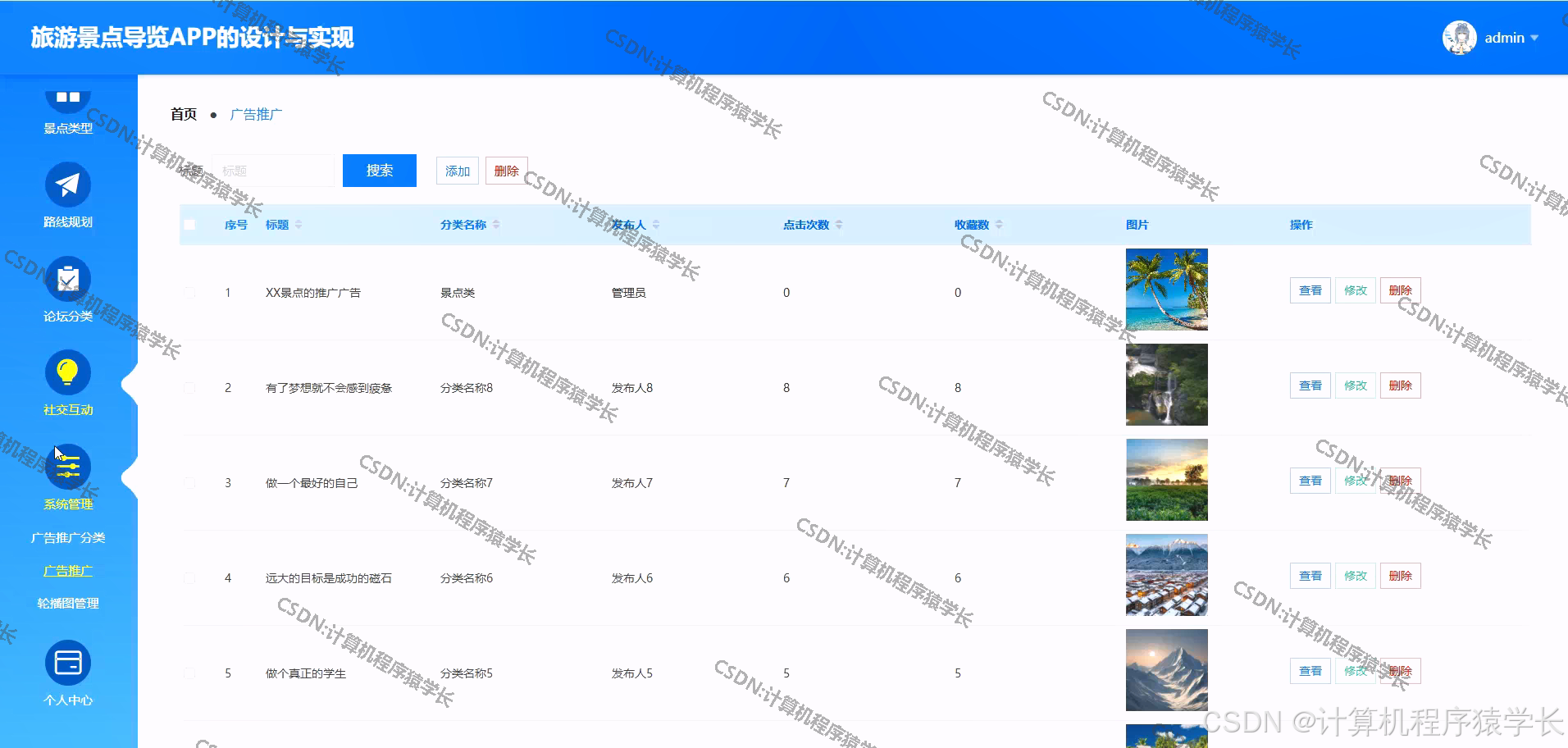Viewport: 1568px width, 748px height.
Task: Click cell text 管理员
Action: 629,293
